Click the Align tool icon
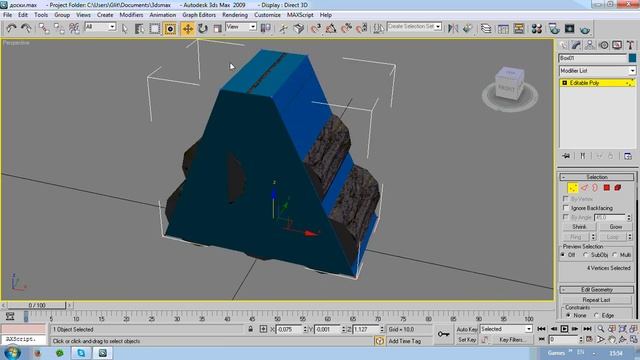Image resolution: width=640 pixels, height=360 pixels. 468,29
